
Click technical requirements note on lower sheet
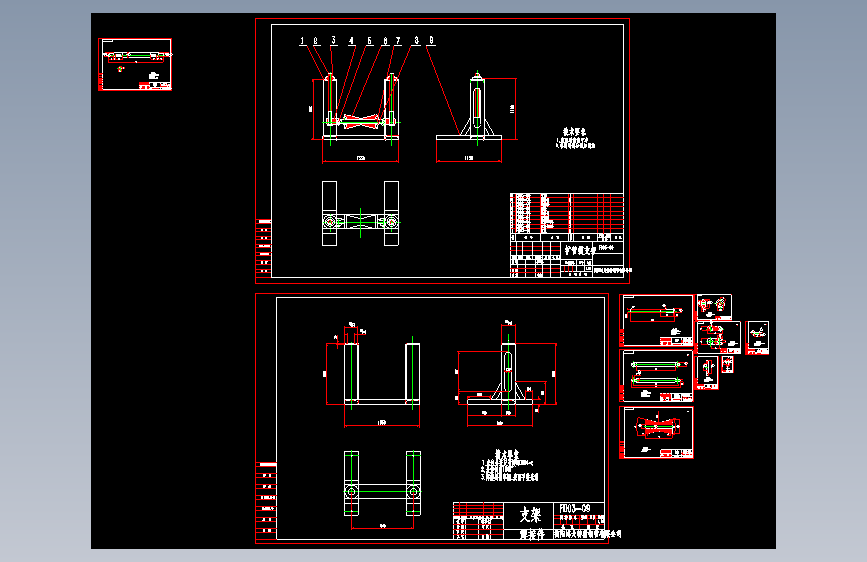[x=509, y=465]
